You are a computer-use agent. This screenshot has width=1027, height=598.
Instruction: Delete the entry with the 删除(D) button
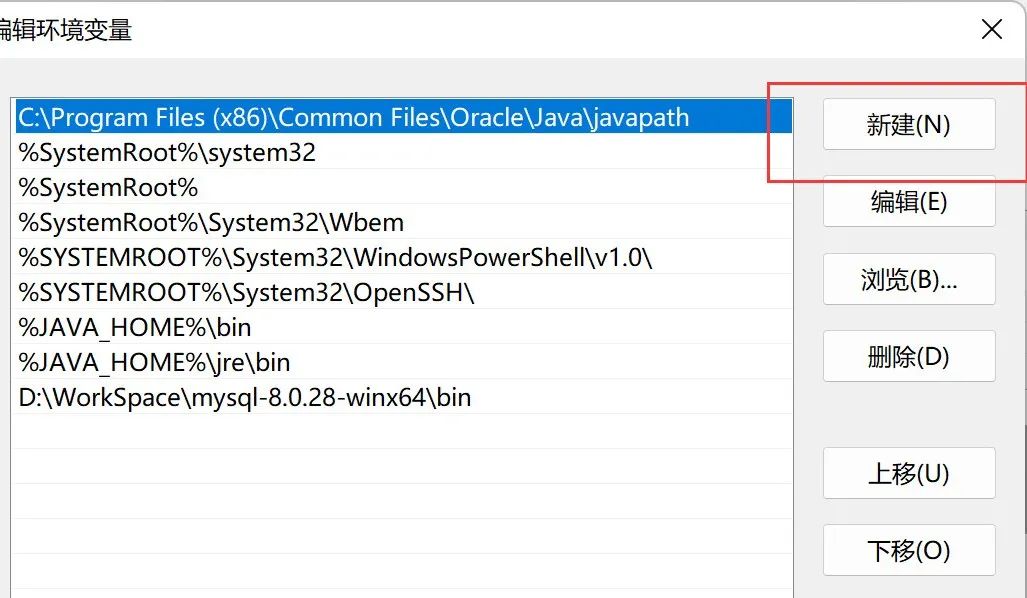(909, 356)
